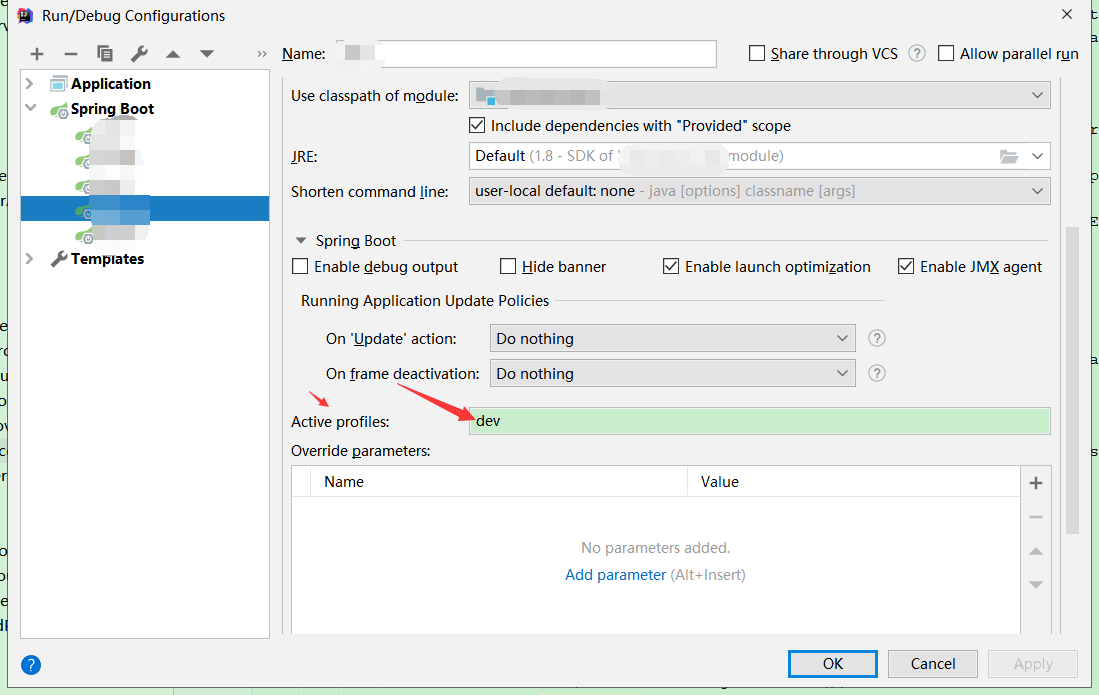Expand the Application tree node
The height and width of the screenshot is (695, 1099).
[x=29, y=83]
